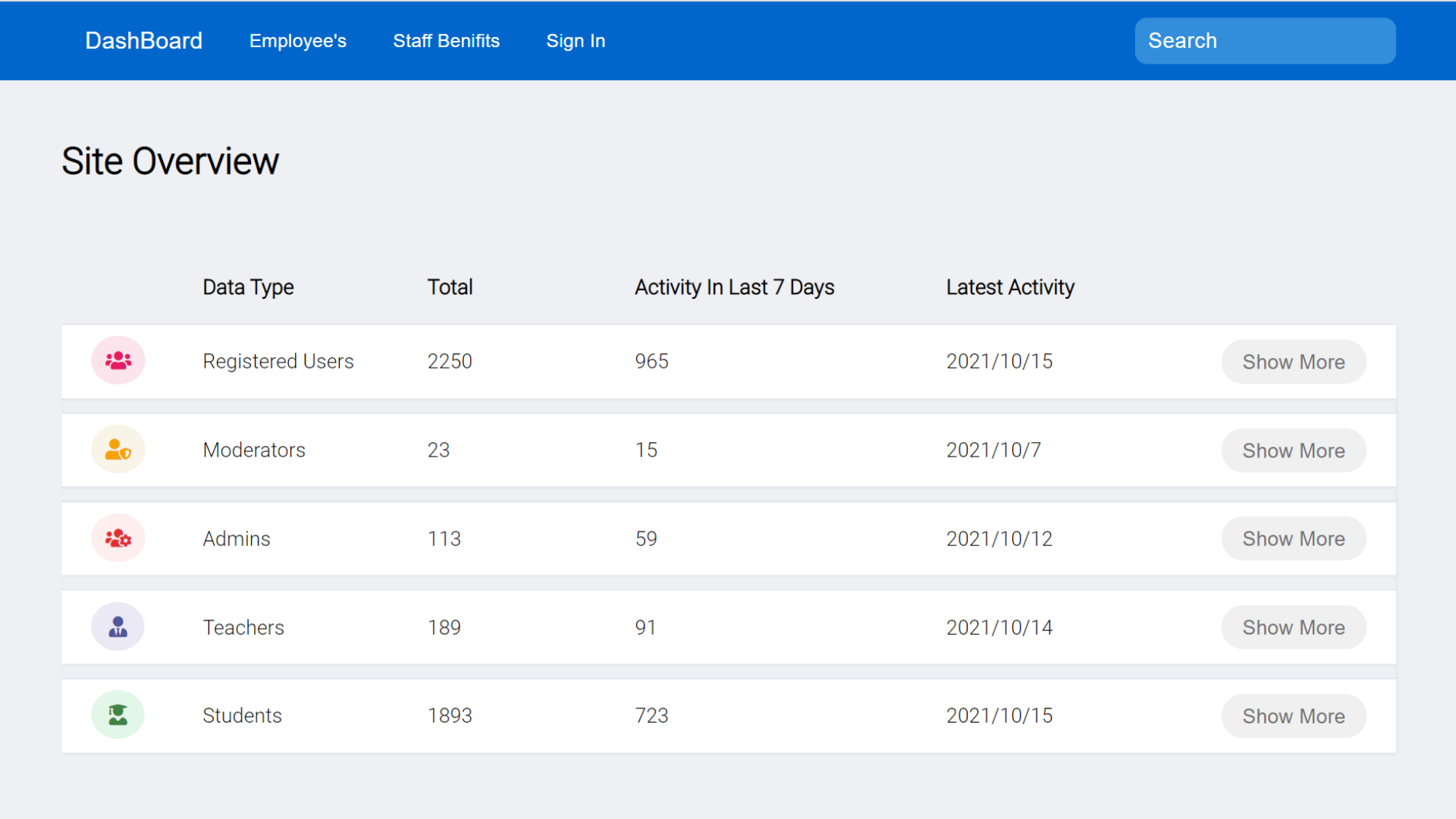
Task: Click the Total column header
Action: pyautogui.click(x=450, y=287)
